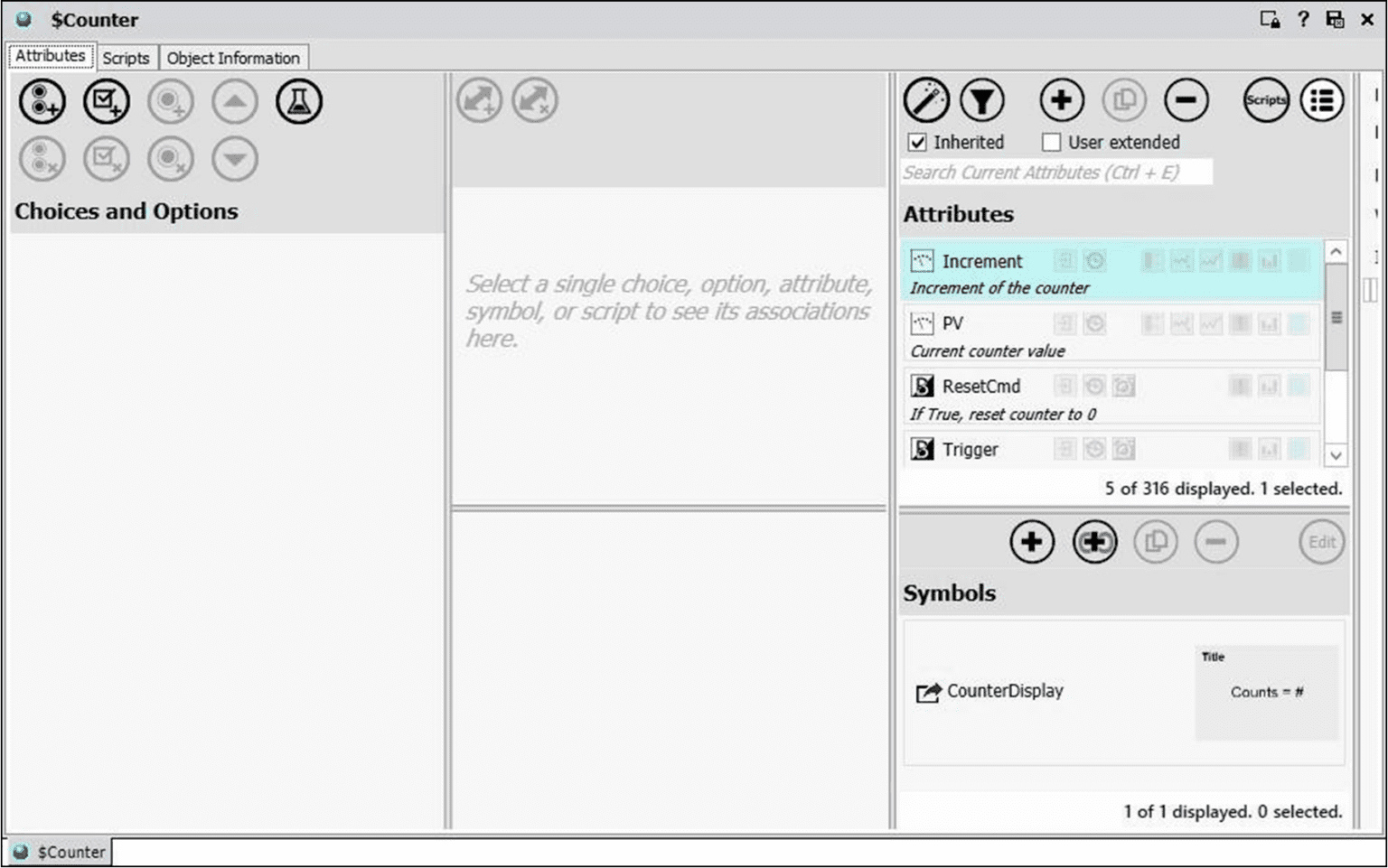Click the Edit button in Symbols section
The image size is (1388, 868).
(x=1321, y=542)
